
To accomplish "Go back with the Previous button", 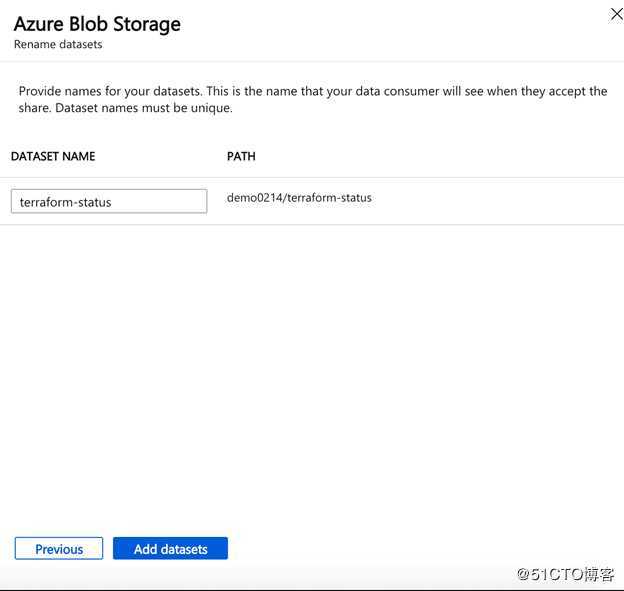I will (59, 548).
